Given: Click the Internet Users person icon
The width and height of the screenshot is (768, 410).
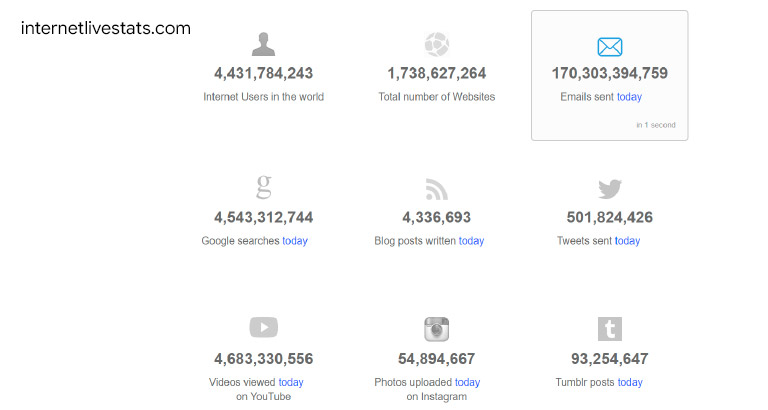Looking at the screenshot, I should click(x=264, y=44).
